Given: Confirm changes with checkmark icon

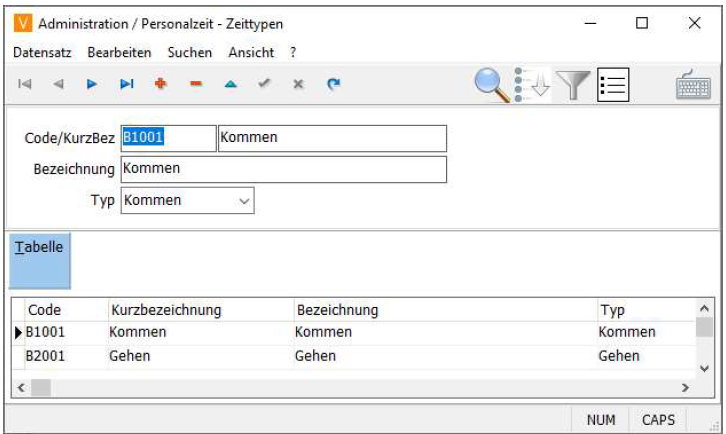Looking at the screenshot, I should (264, 83).
